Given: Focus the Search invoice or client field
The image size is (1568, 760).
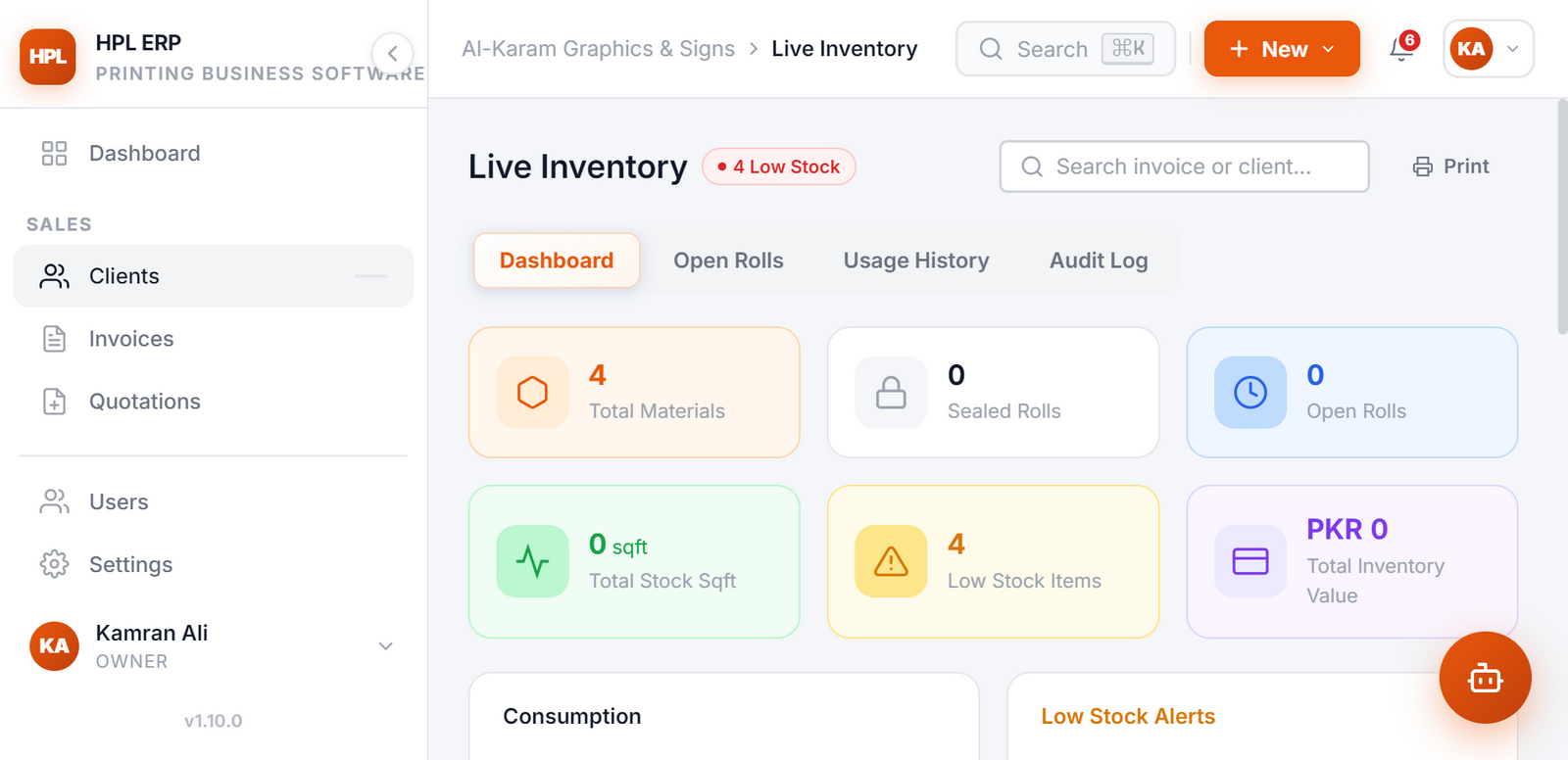Looking at the screenshot, I should click(1184, 166).
